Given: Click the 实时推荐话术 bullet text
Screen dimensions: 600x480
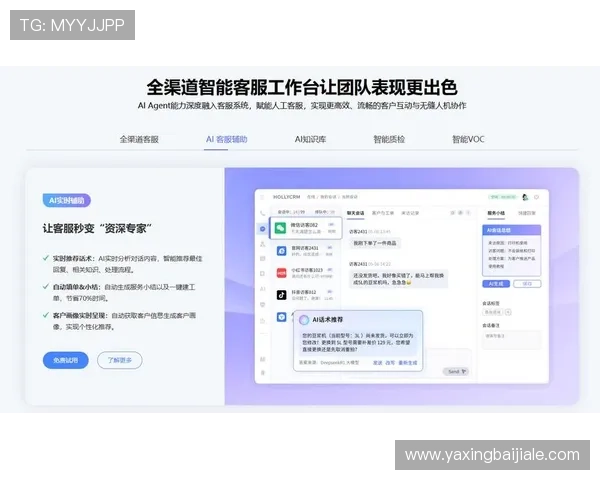Looking at the screenshot, I should tap(127, 264).
